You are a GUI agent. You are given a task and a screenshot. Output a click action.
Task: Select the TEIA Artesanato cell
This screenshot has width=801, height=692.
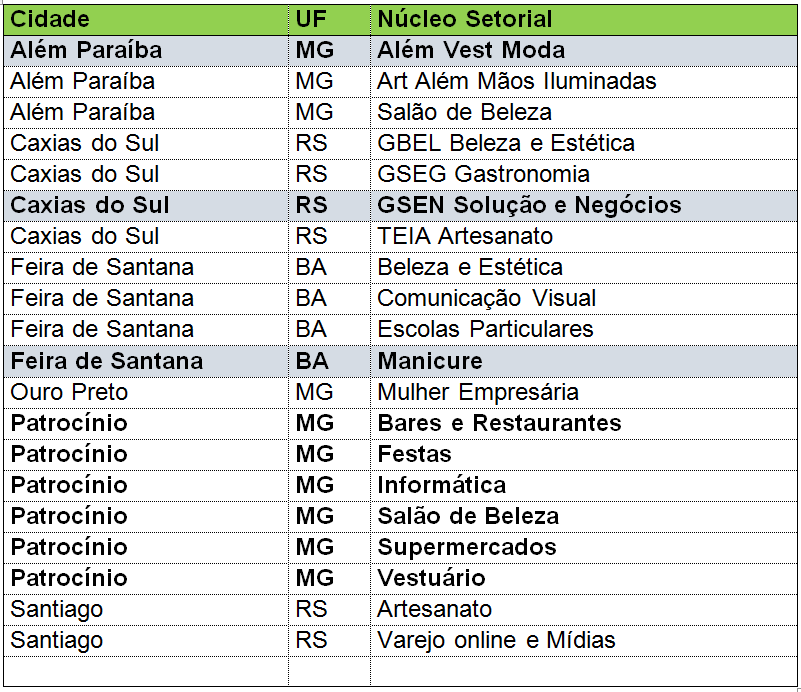584,236
